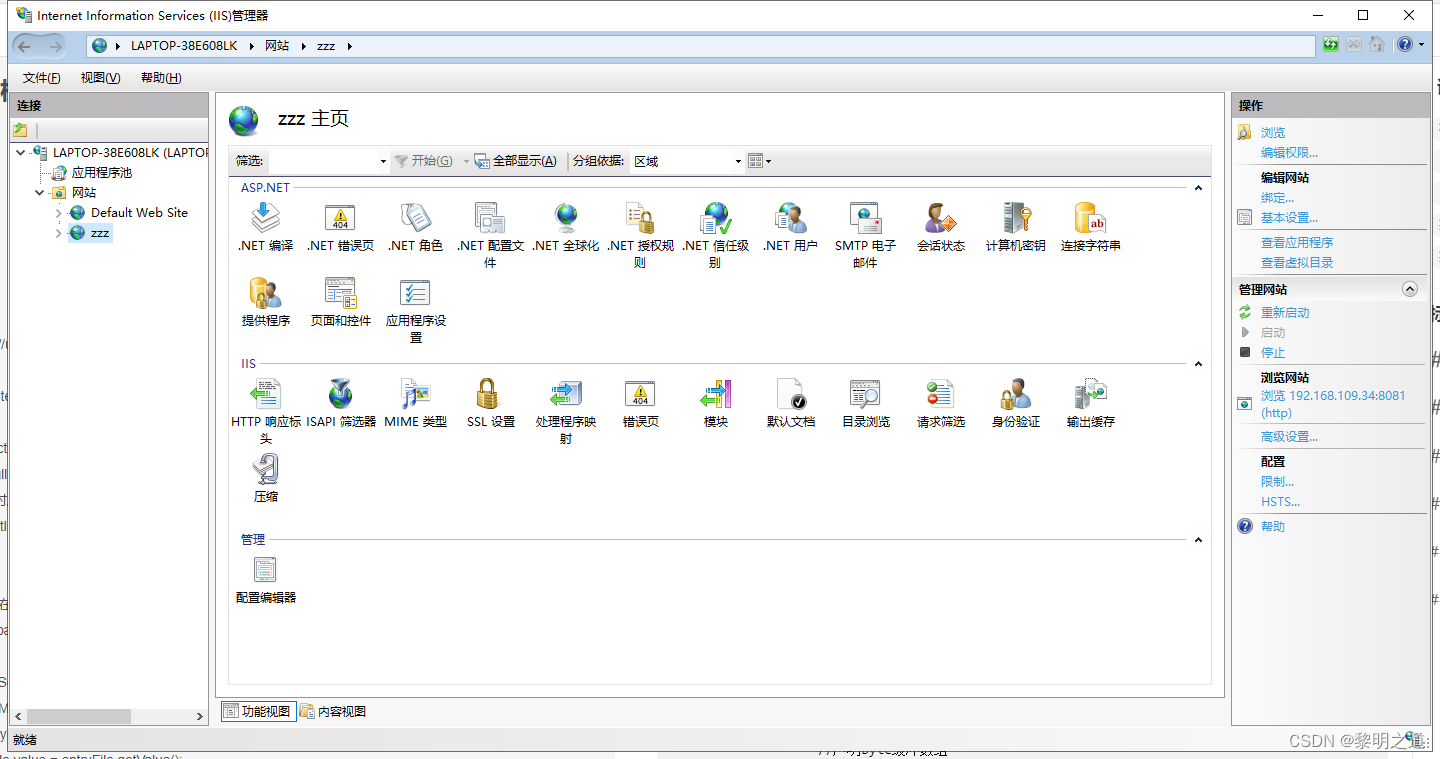Open 目录浏览 icon
The height and width of the screenshot is (759, 1440).
pyautogui.click(x=865, y=394)
